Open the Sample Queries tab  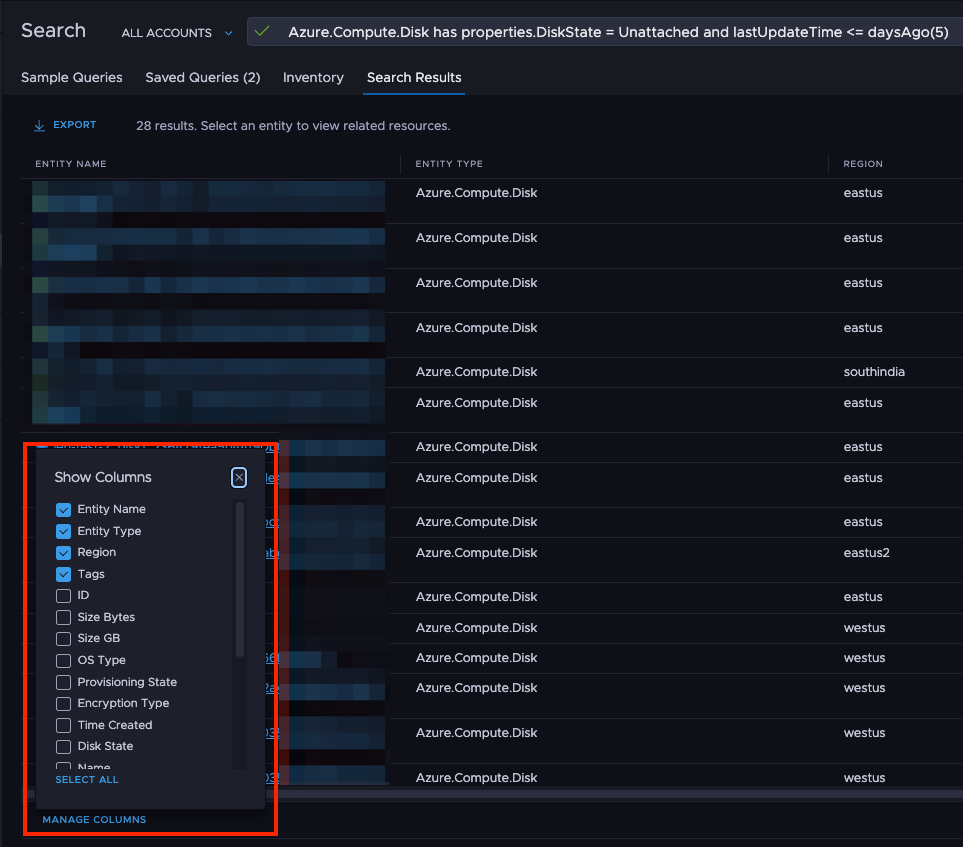point(71,77)
